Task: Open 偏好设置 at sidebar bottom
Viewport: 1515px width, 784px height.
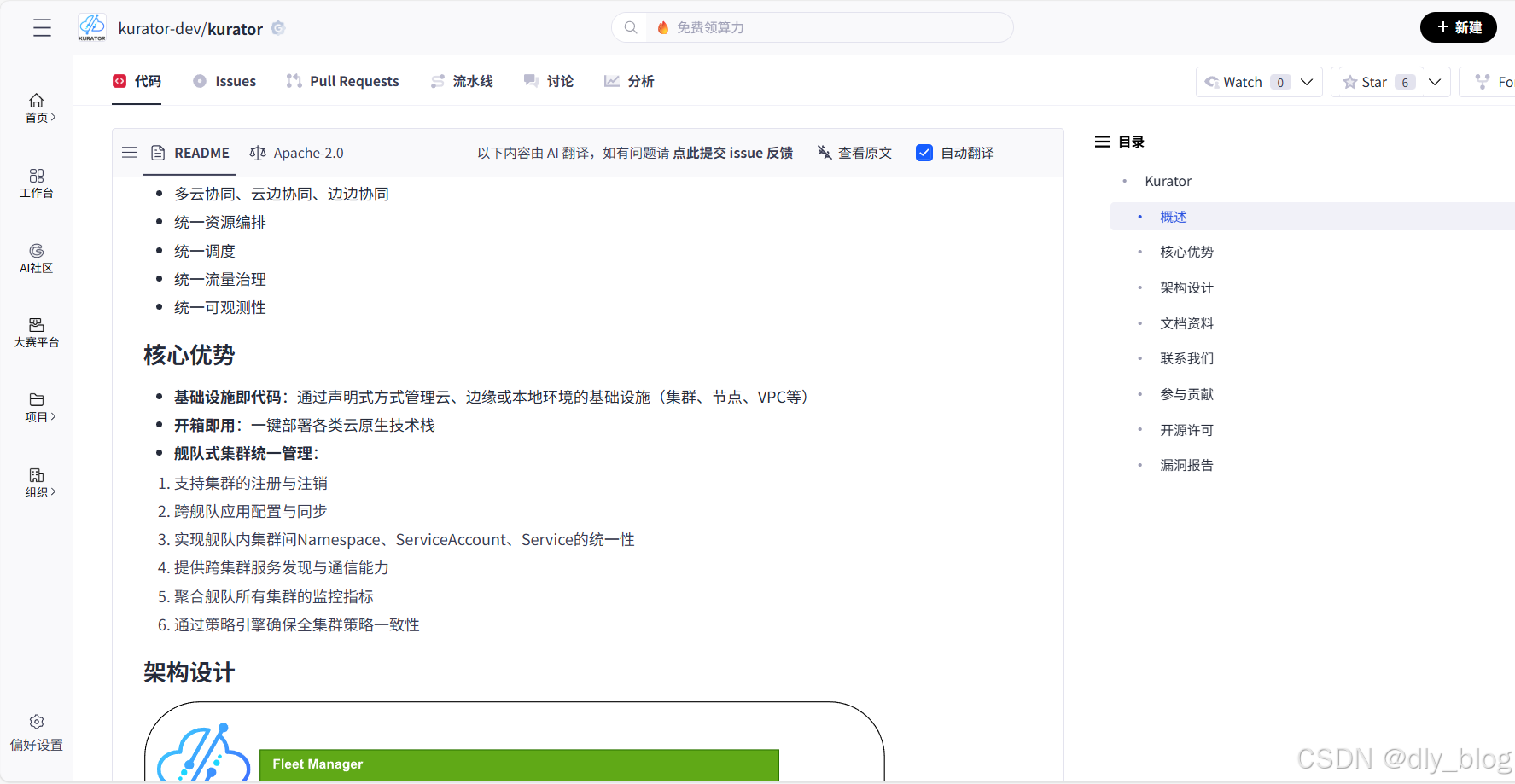Action: [x=37, y=734]
